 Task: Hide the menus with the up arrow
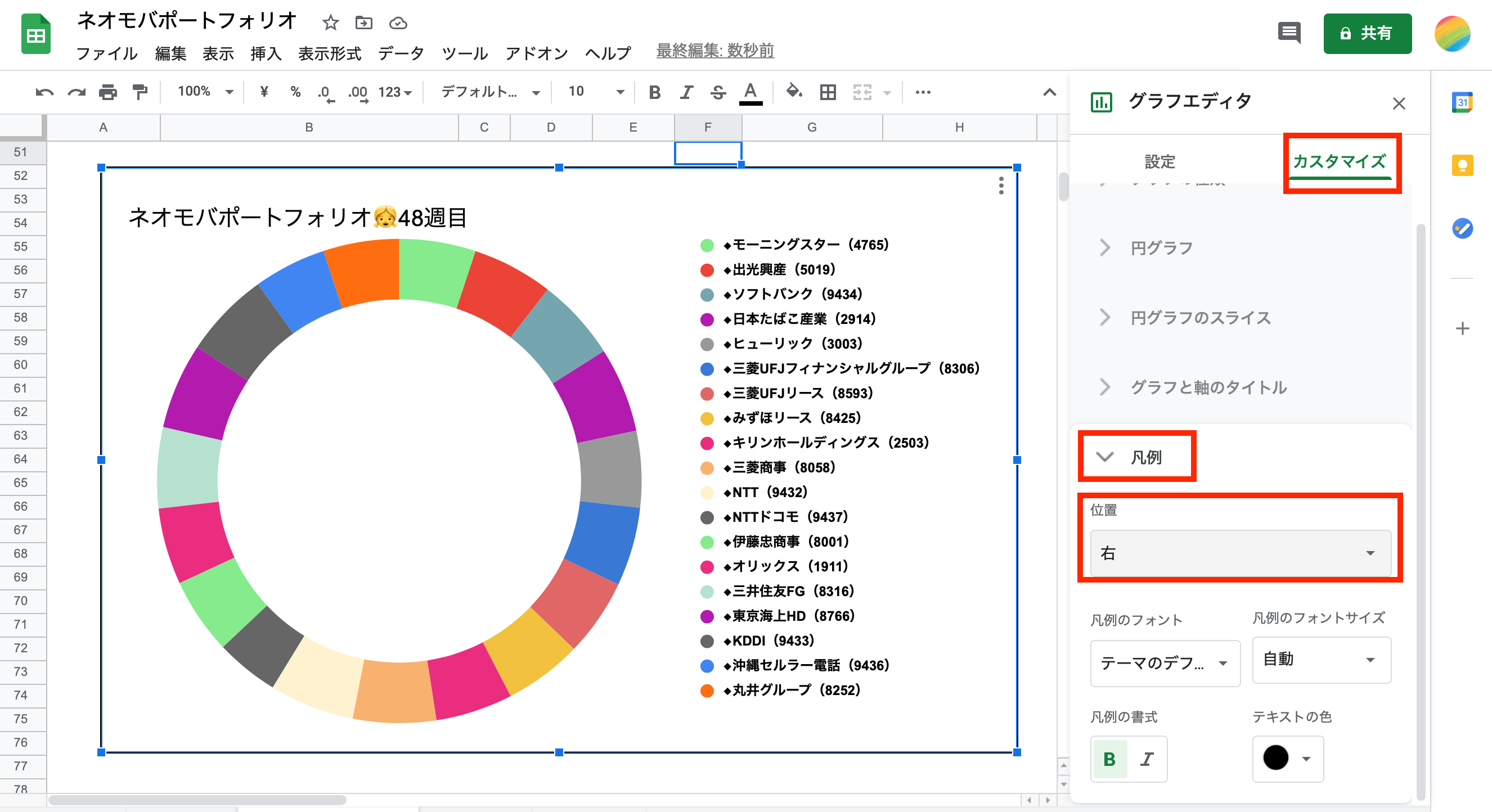pyautogui.click(x=1049, y=92)
